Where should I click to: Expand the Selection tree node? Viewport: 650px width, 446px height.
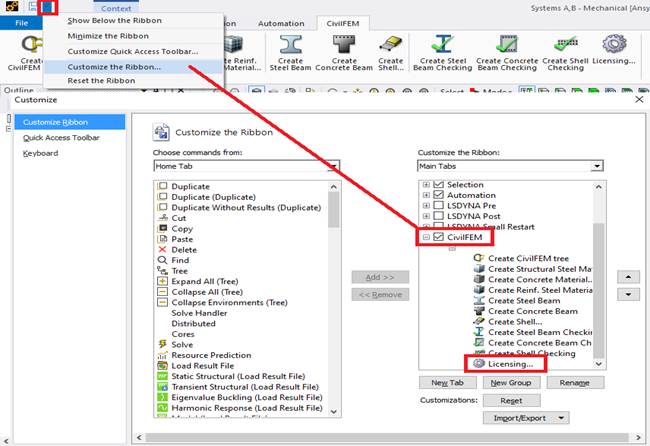[x=426, y=184]
